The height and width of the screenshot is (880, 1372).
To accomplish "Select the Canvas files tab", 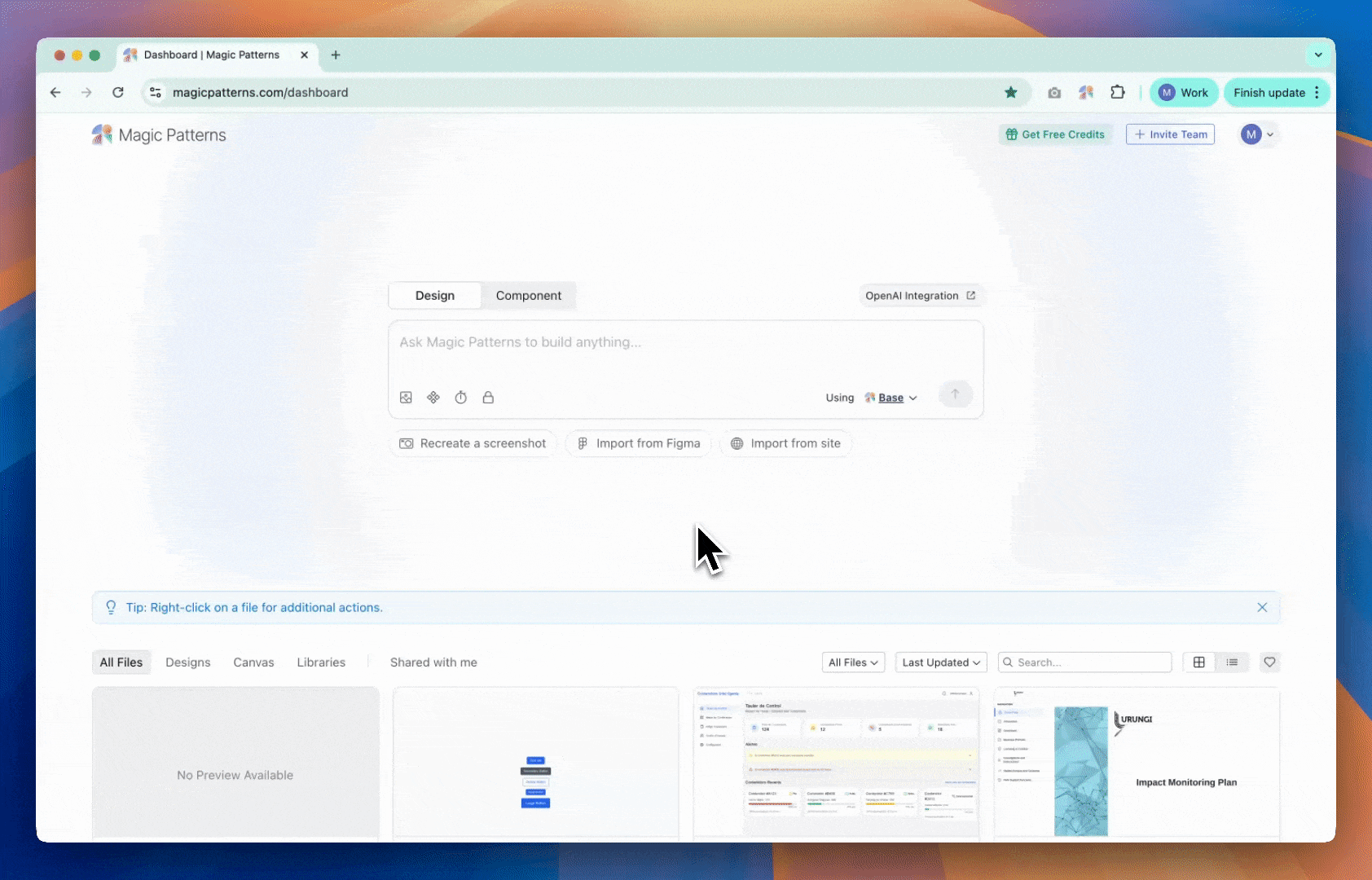I will pyautogui.click(x=253, y=662).
